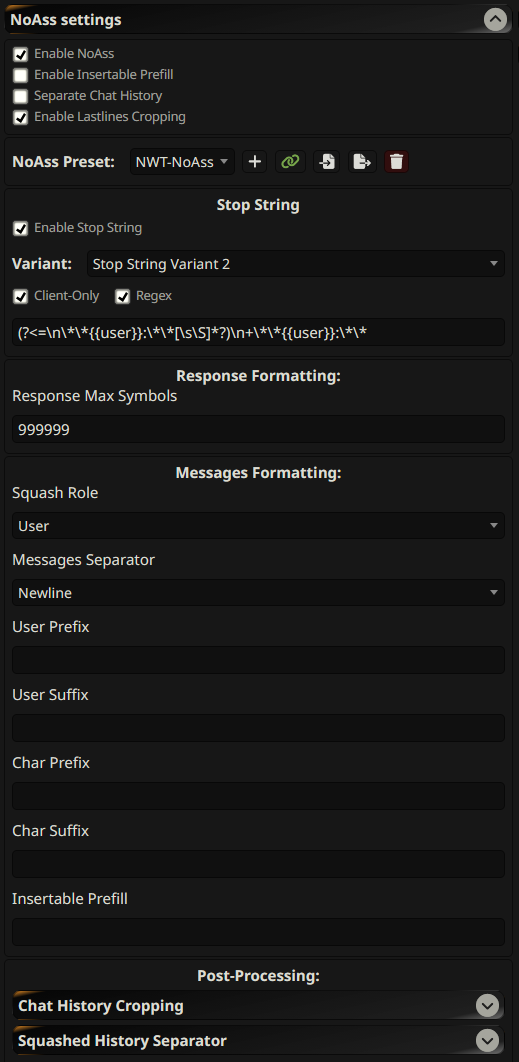The width and height of the screenshot is (519, 1062).
Task: Collapse the NoAss settings panel chevron
Action: [495, 20]
